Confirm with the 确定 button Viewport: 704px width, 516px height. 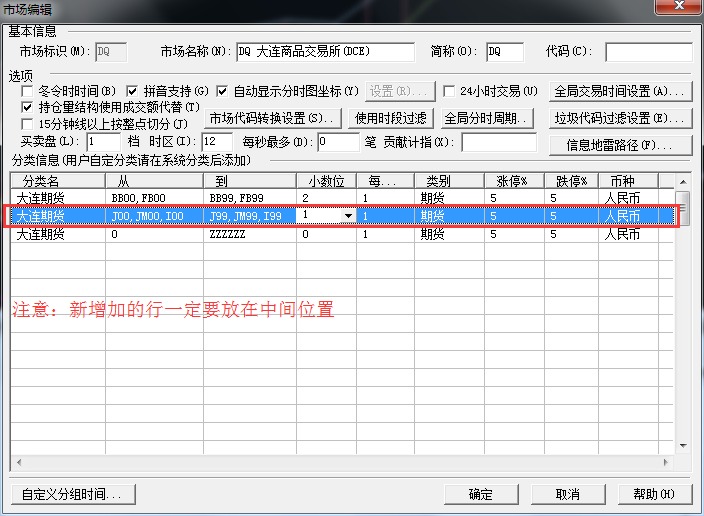coord(481,494)
